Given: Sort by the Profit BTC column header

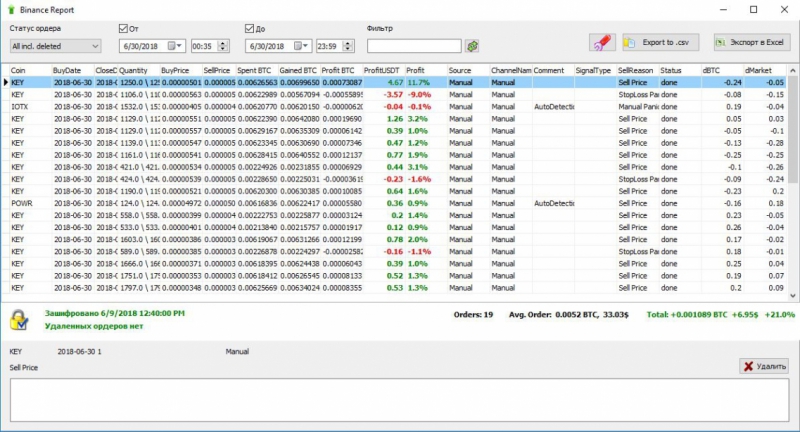Looking at the screenshot, I should [x=341, y=70].
